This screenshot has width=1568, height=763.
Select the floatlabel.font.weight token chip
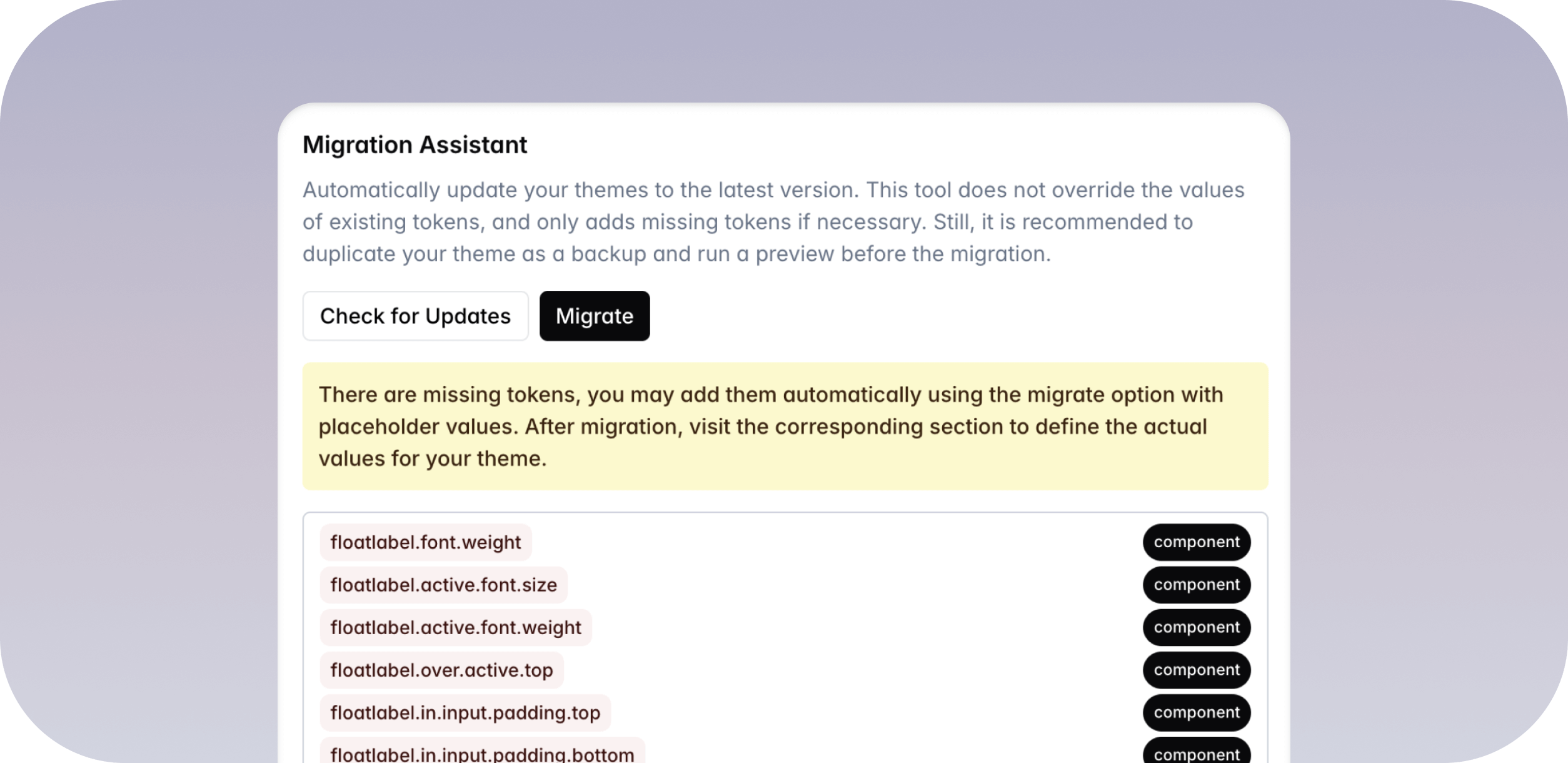click(x=425, y=542)
